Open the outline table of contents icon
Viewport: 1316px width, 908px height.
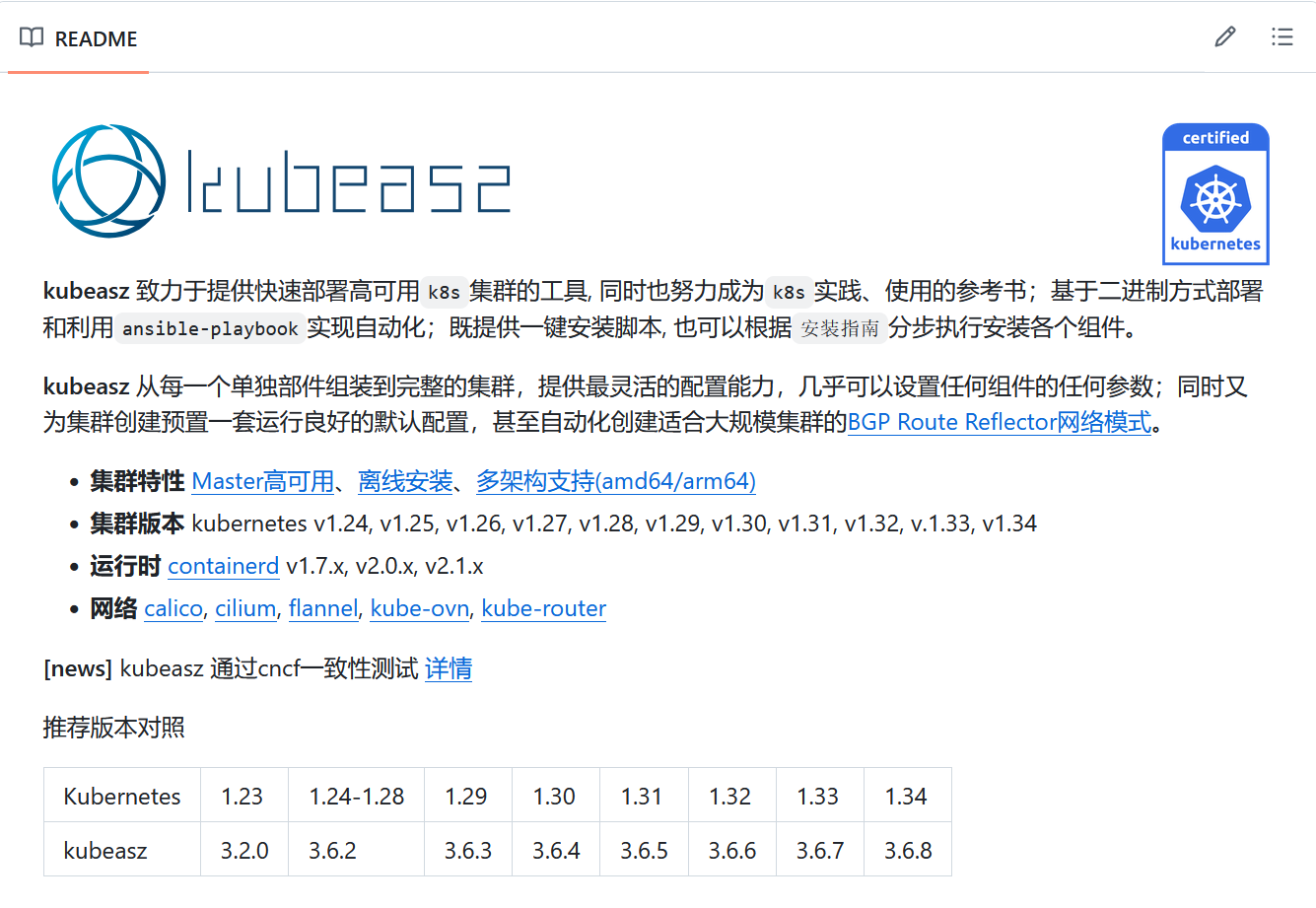click(1282, 37)
